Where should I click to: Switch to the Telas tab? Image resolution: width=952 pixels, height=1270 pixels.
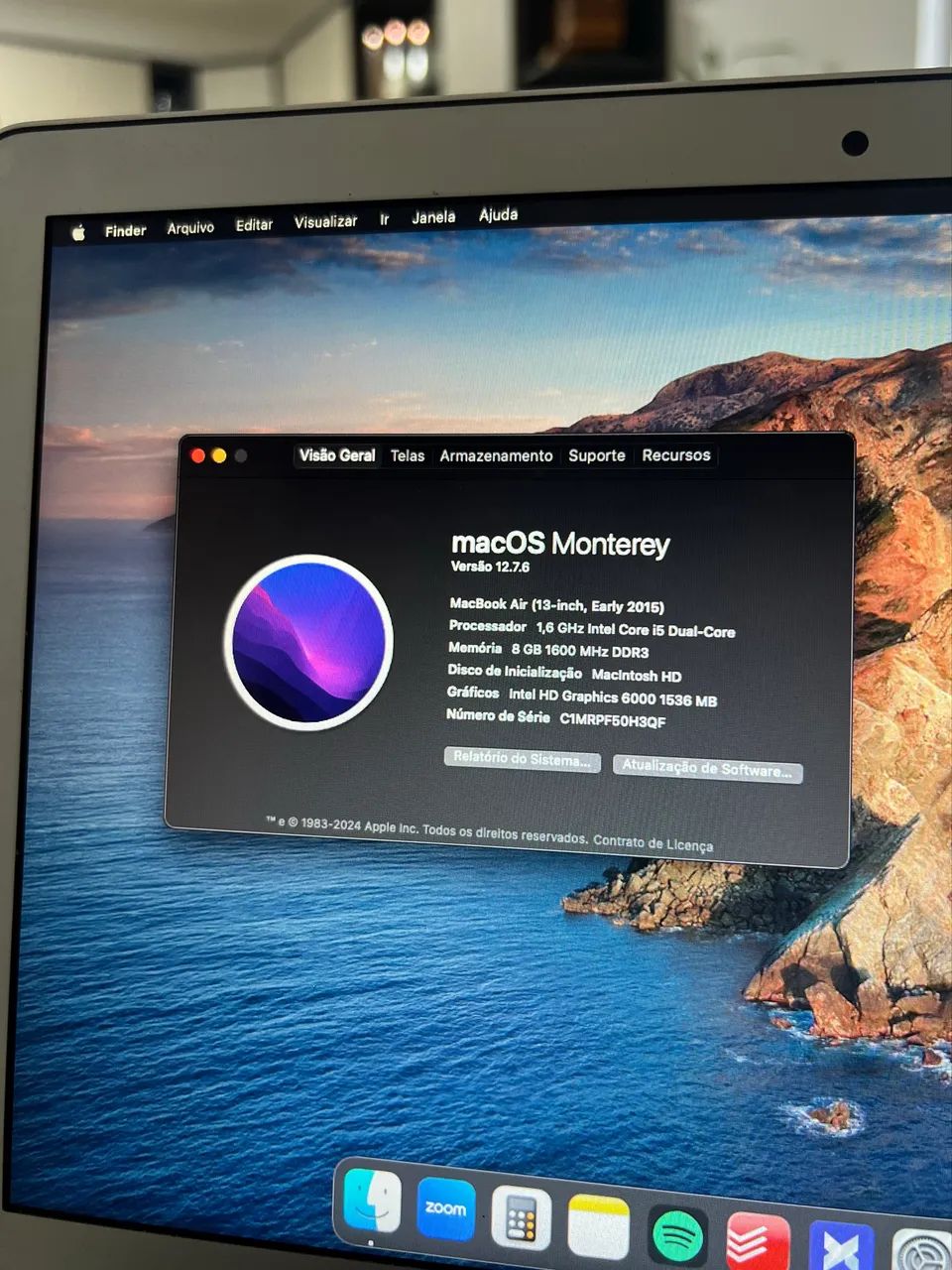coord(407,455)
